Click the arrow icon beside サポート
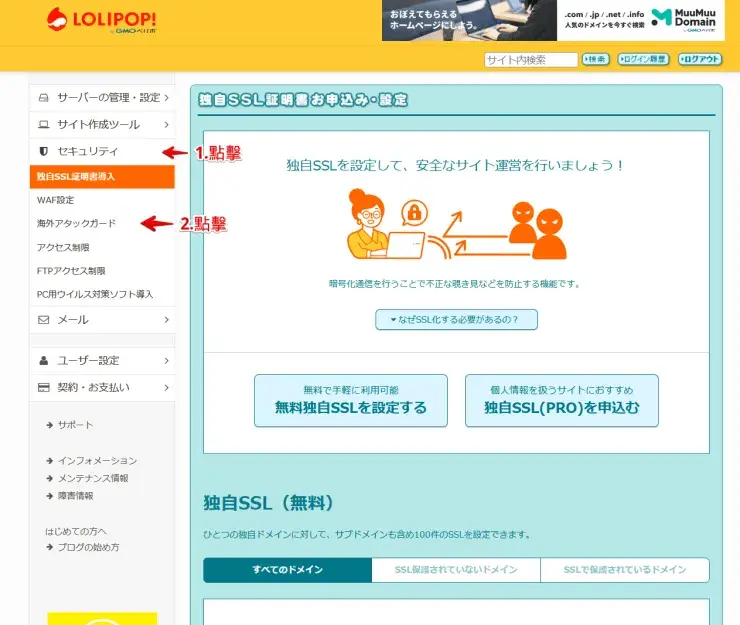This screenshot has width=740, height=625. pos(50,425)
